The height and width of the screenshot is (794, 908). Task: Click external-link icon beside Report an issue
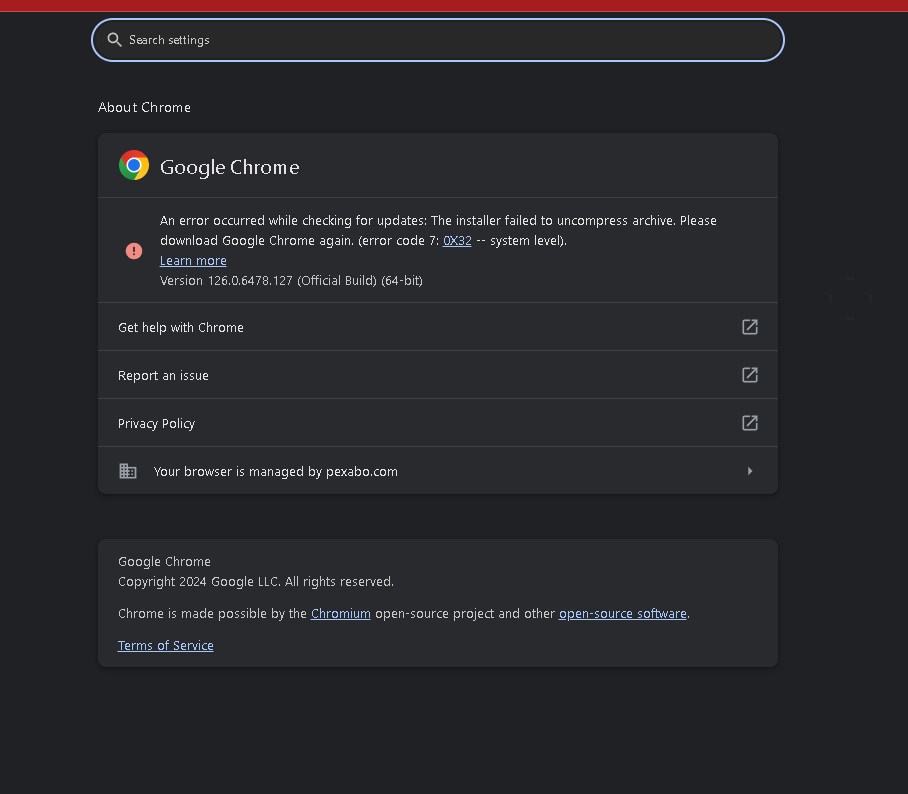pyautogui.click(x=750, y=375)
